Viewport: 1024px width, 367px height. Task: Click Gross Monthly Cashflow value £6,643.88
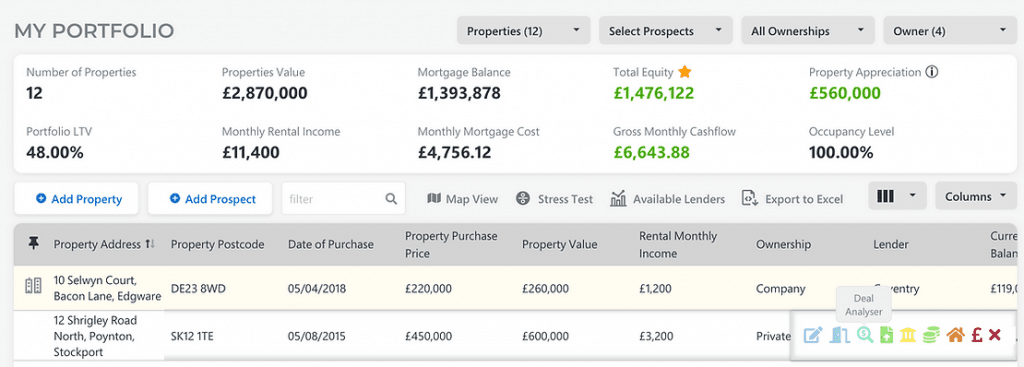[651, 153]
